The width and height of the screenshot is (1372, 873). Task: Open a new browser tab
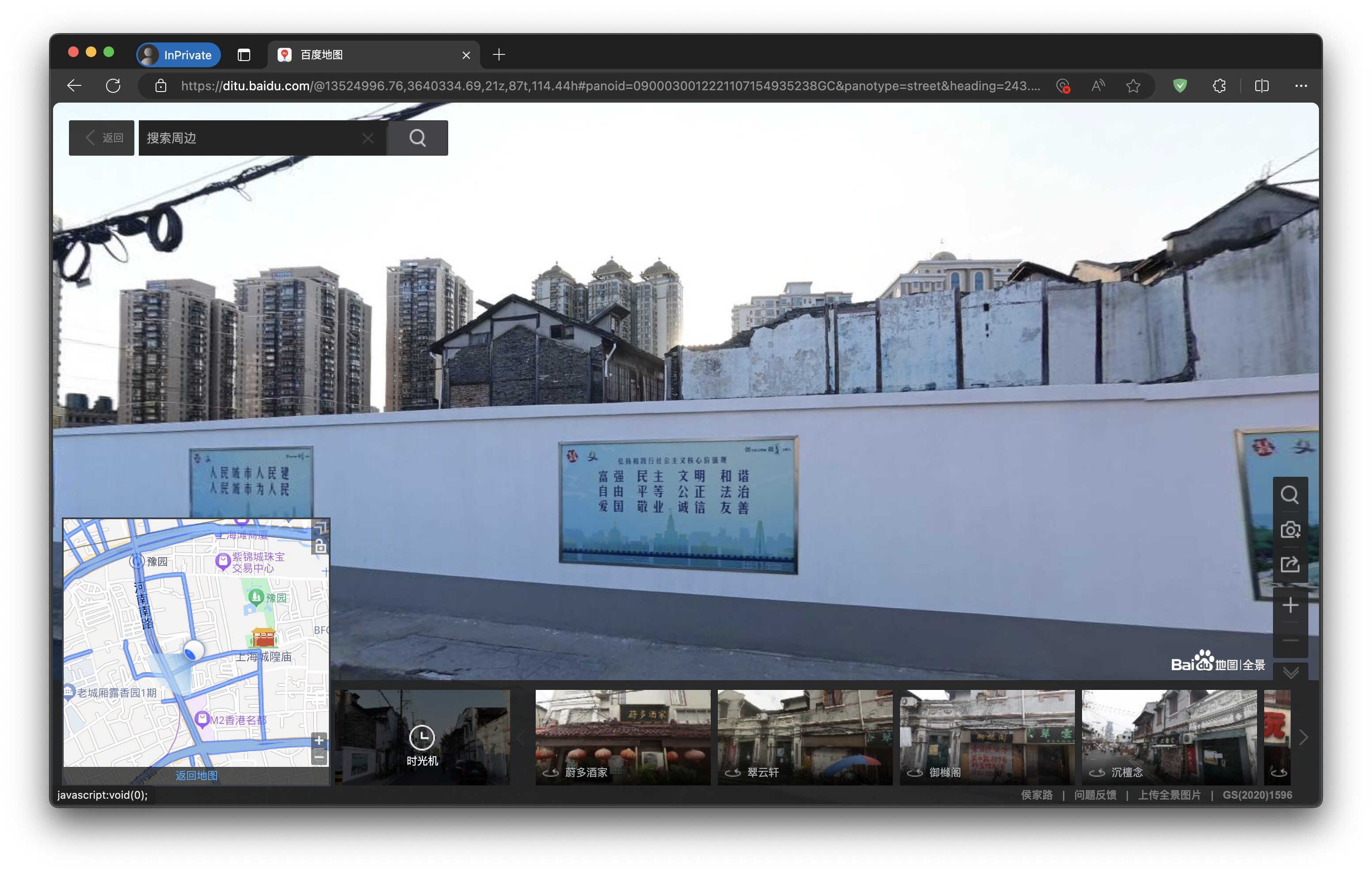click(x=499, y=55)
